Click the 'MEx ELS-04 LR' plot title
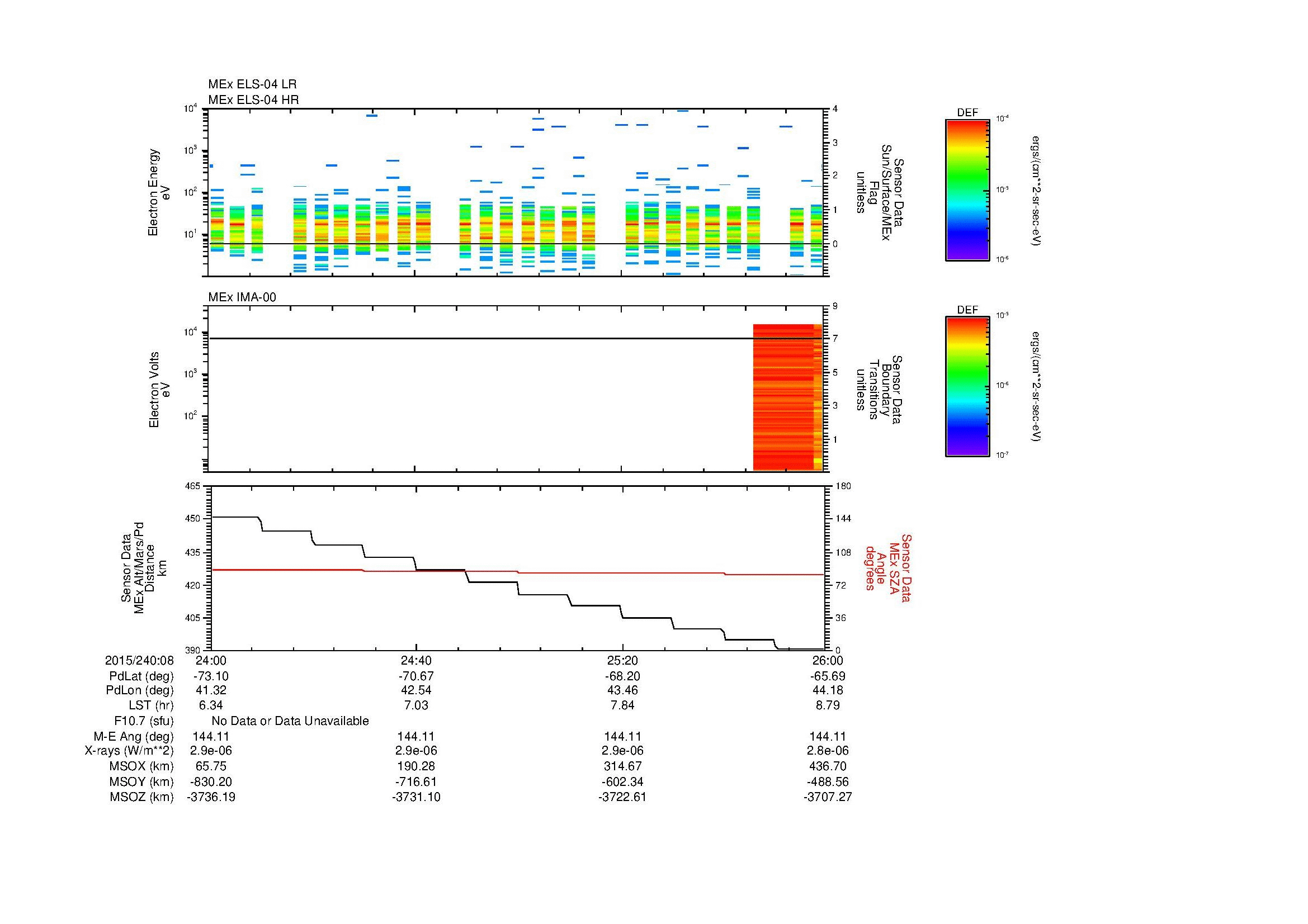Viewport: 1308px width, 924px height. (x=252, y=84)
